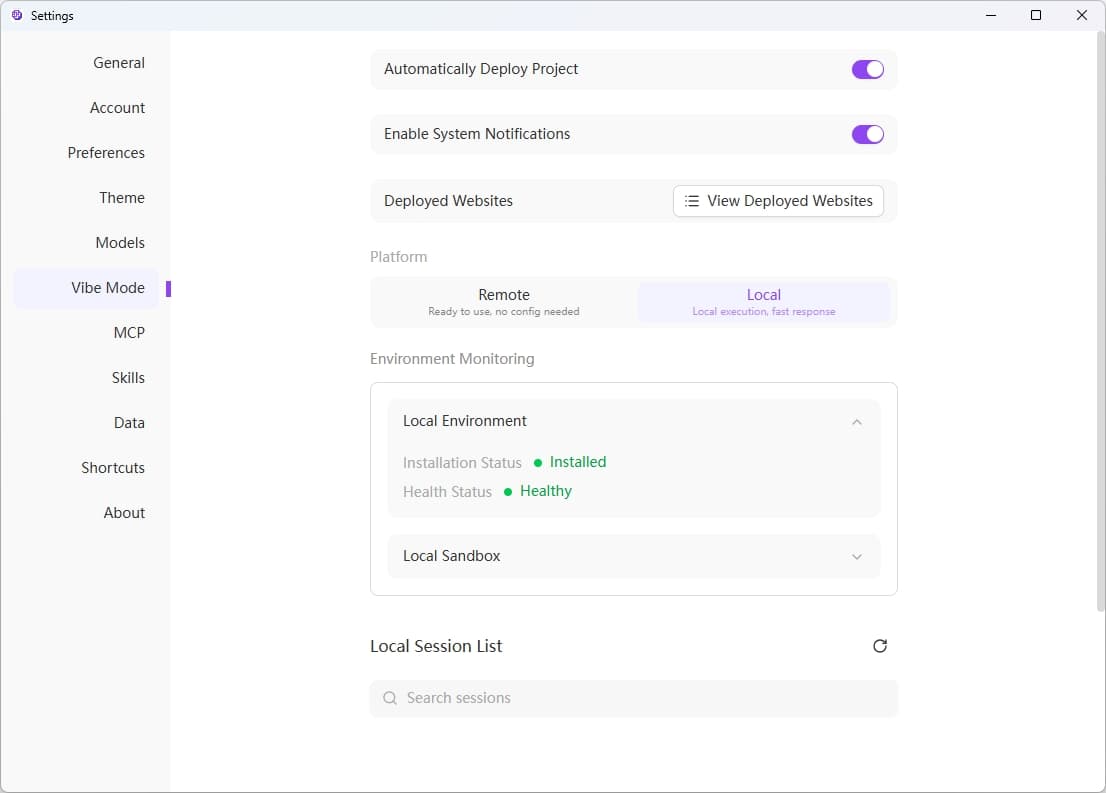Screen dimensions: 1106x793
Task: Switch to the Models settings page
Action: [x=120, y=243]
